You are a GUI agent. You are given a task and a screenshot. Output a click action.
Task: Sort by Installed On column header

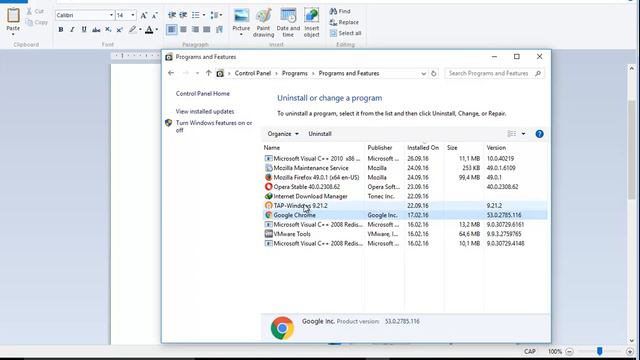[424, 148]
